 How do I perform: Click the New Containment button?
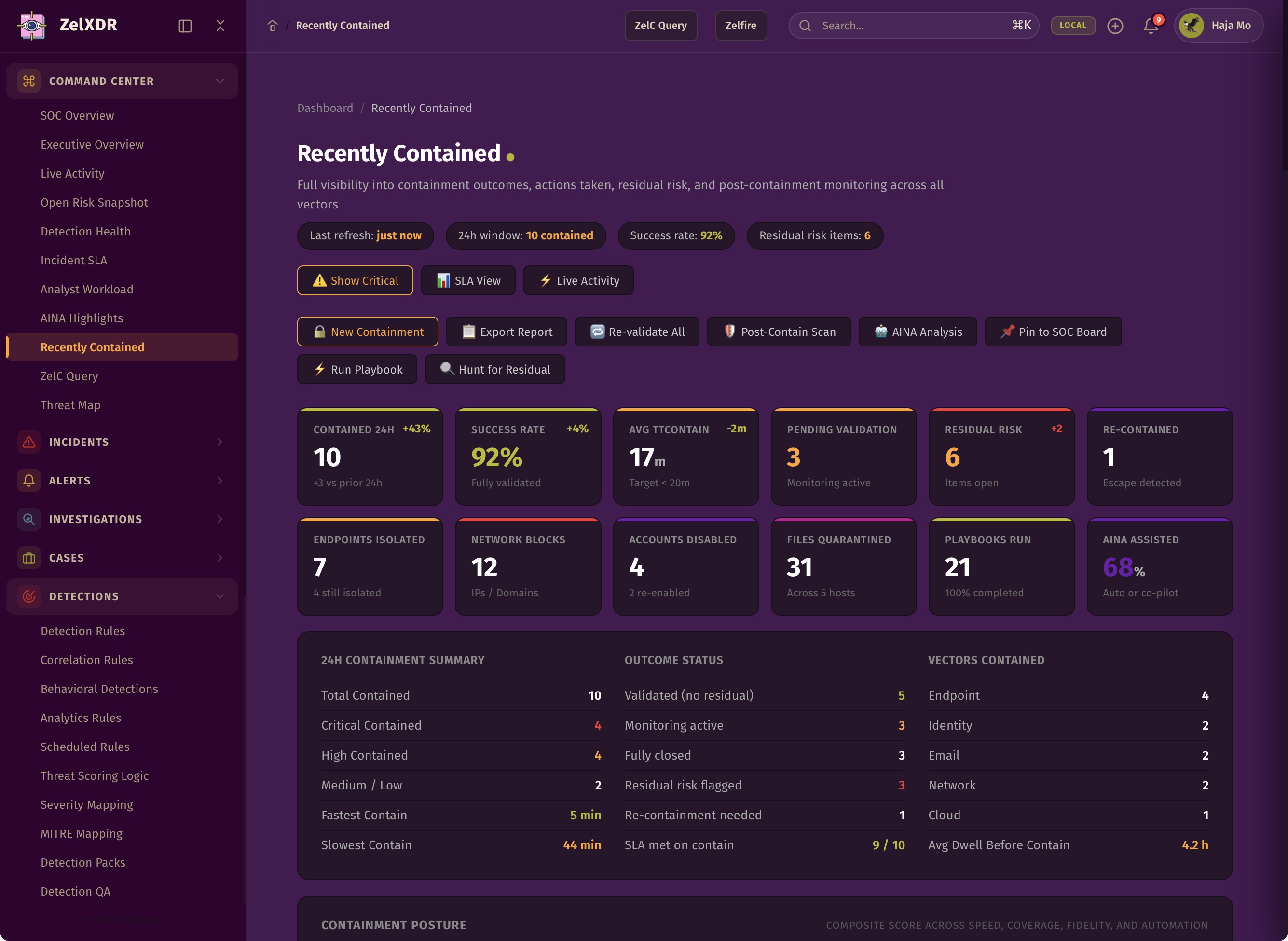tap(368, 332)
